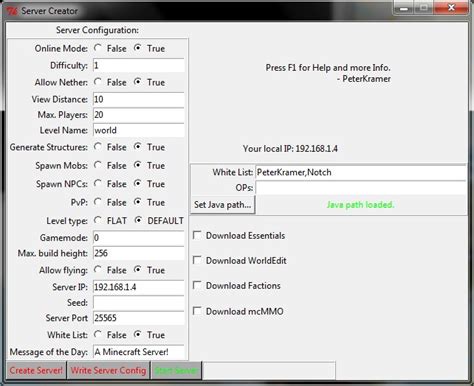The height and width of the screenshot is (386, 474).
Task: Click the empty OPs field
Action: pos(361,188)
